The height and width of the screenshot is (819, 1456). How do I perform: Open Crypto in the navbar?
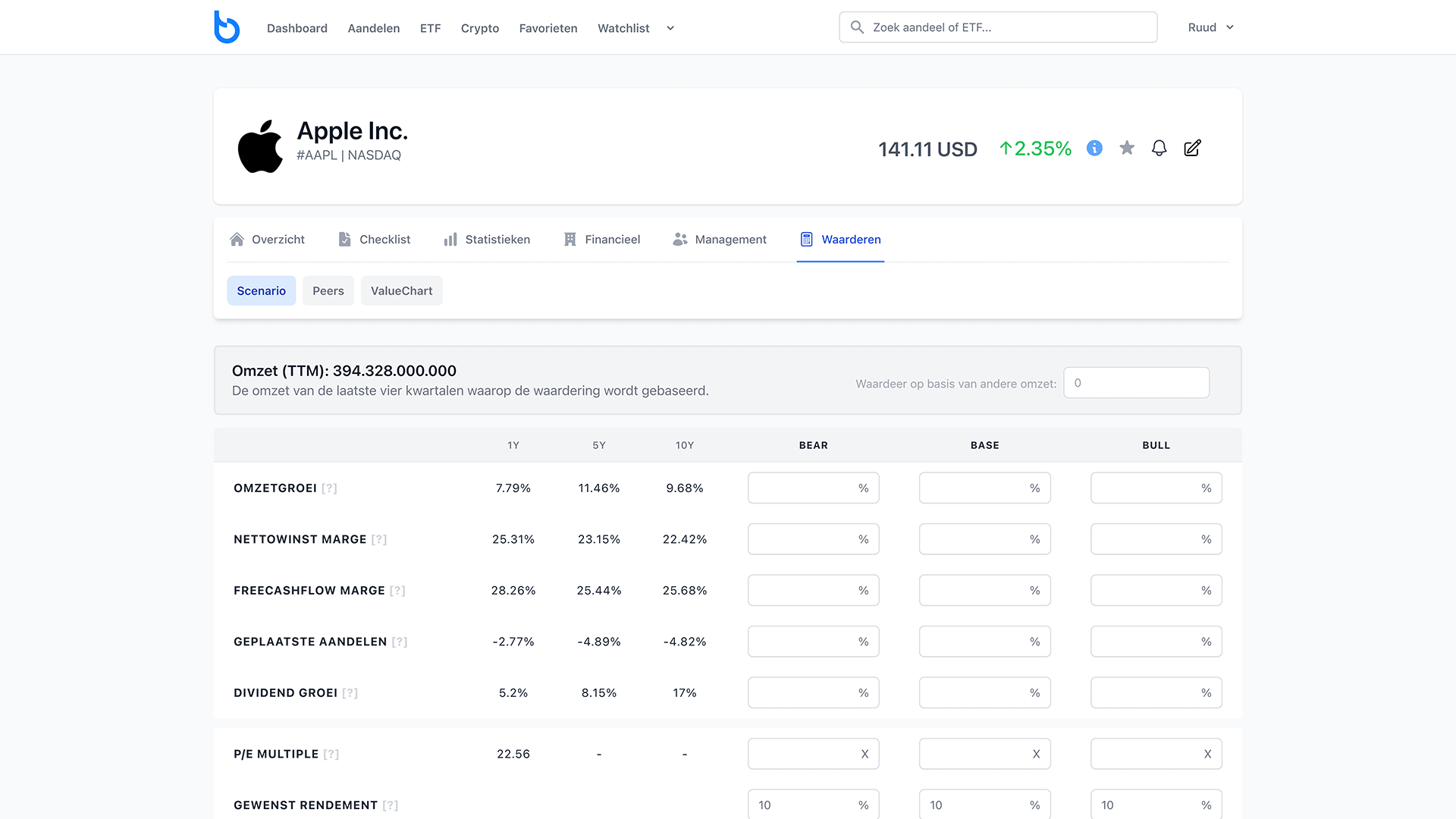coord(480,28)
